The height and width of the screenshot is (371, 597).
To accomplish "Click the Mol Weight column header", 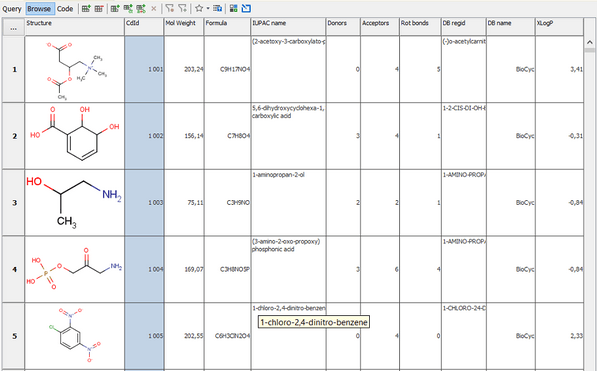I will click(x=184, y=27).
